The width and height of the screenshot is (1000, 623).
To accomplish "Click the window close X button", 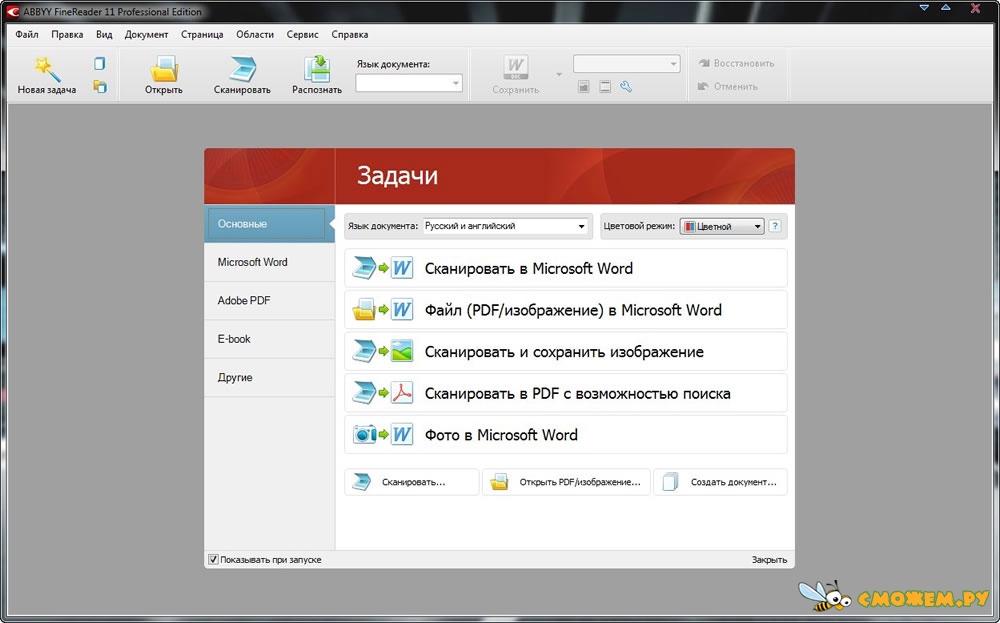I will [x=975, y=8].
